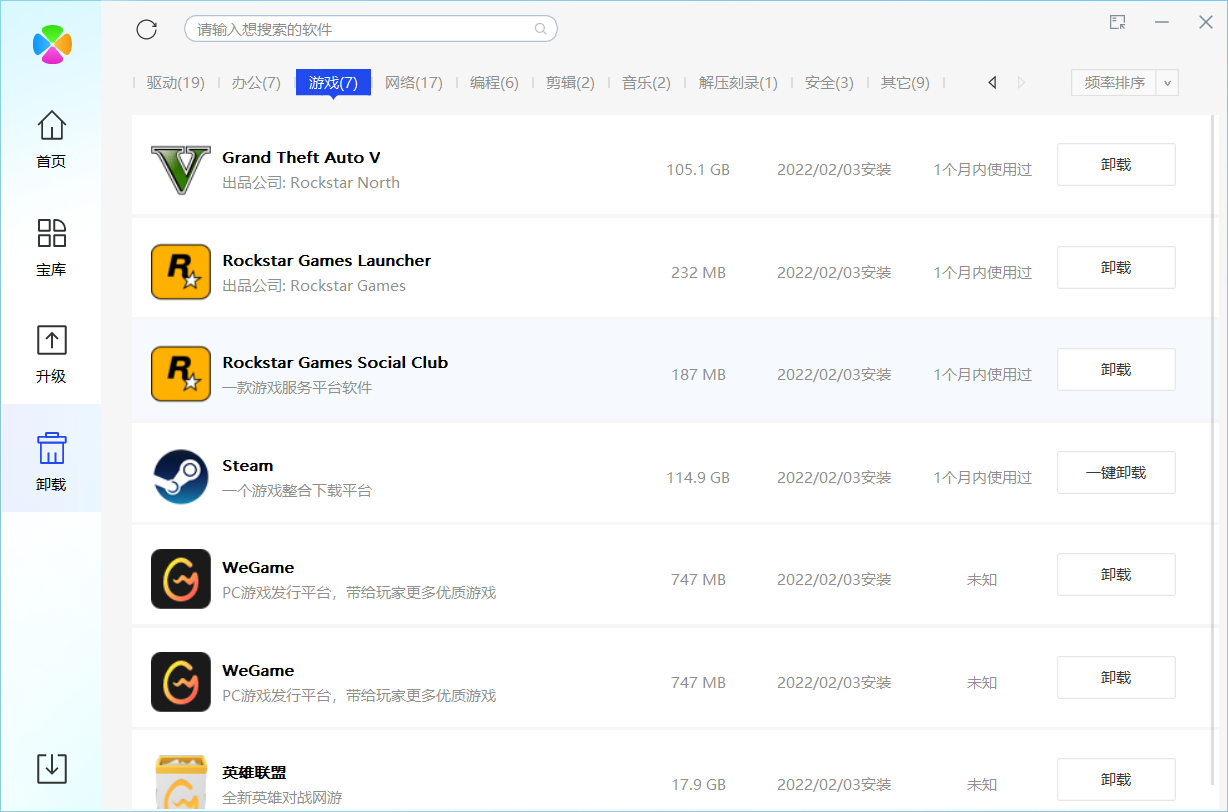Open the home page (首页)
The height and width of the screenshot is (812, 1228).
tap(51, 139)
